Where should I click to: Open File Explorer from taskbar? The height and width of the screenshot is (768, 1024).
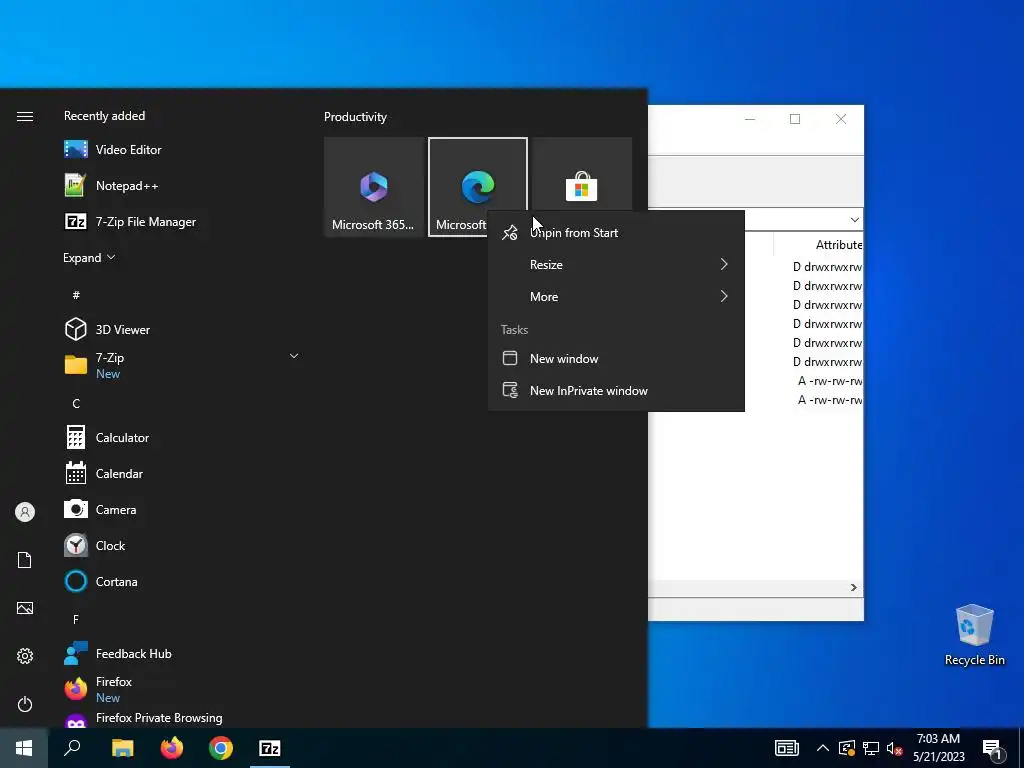tap(122, 748)
